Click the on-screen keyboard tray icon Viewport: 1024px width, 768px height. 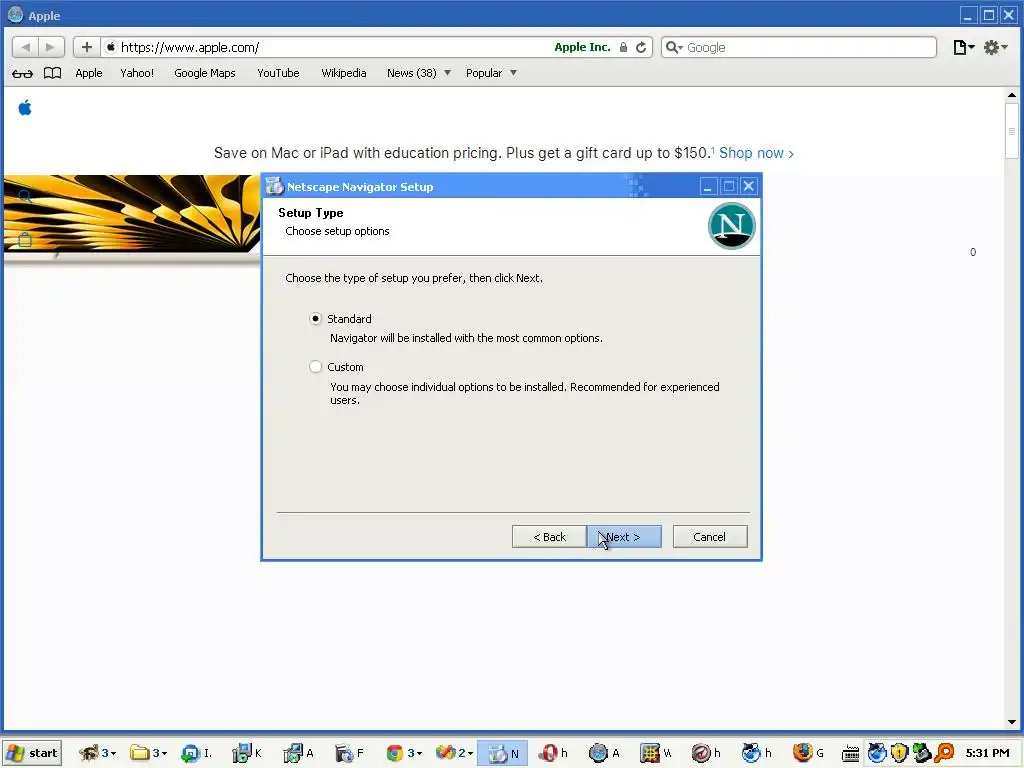pos(850,754)
